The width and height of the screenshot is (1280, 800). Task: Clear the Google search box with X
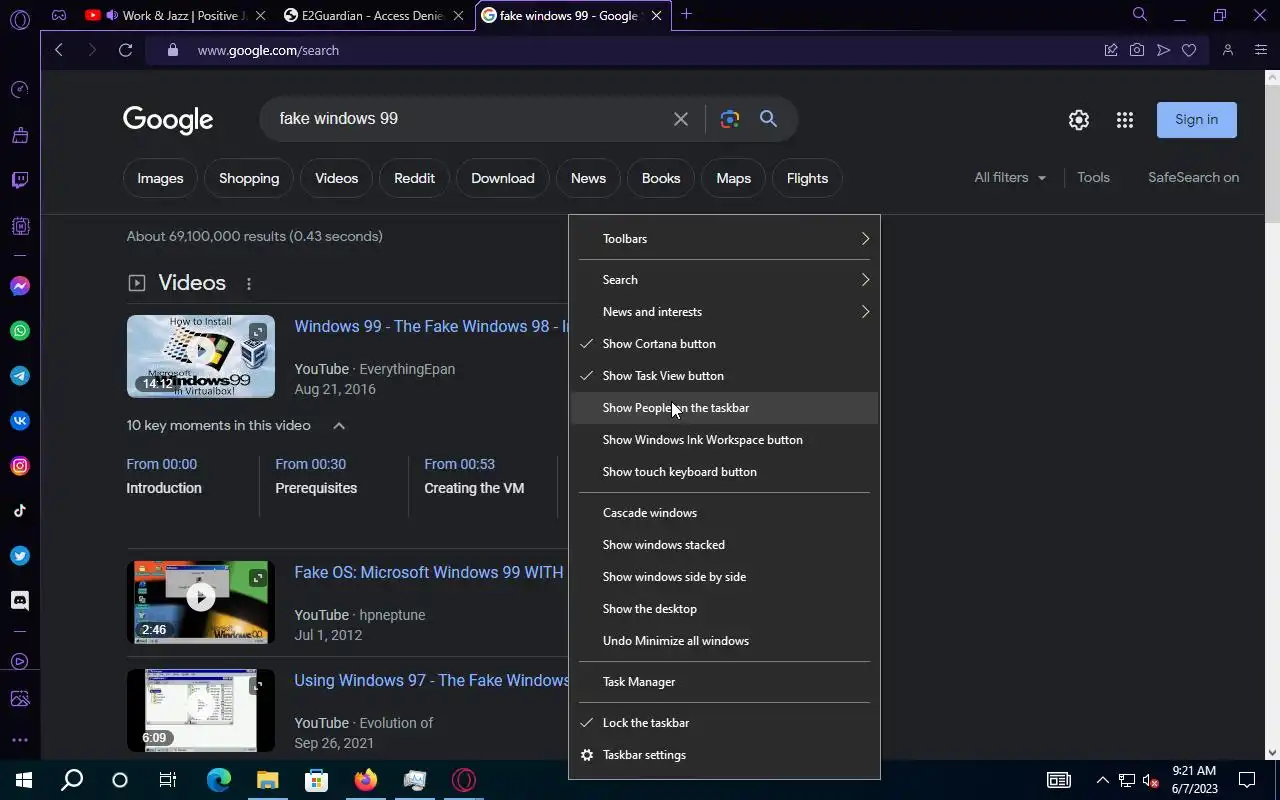(681, 119)
